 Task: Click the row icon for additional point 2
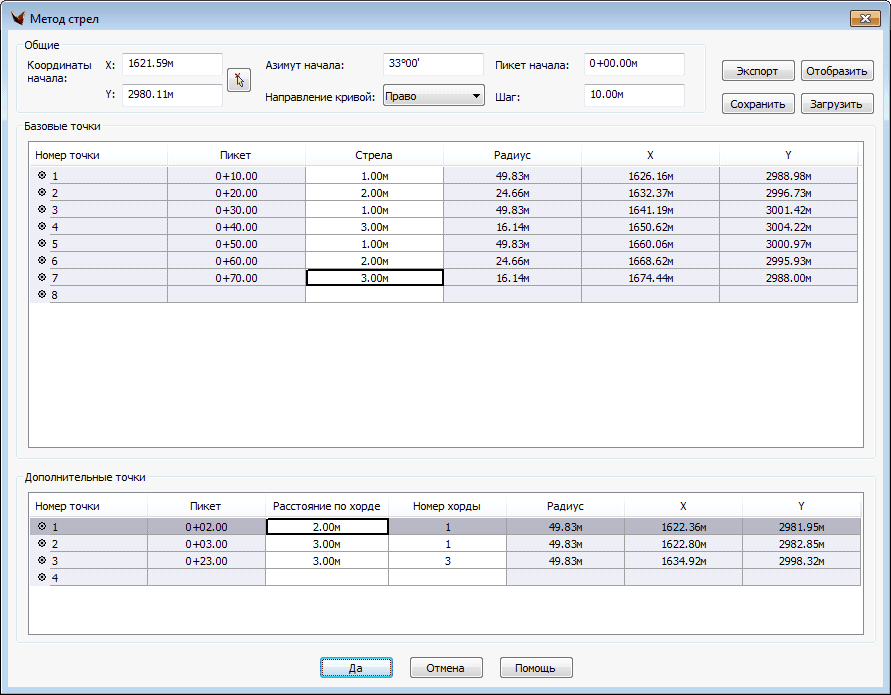(x=42, y=543)
